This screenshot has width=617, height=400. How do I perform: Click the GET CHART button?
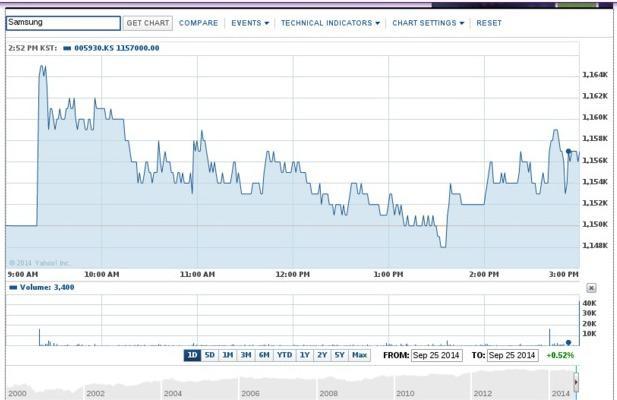pyautogui.click(x=148, y=23)
